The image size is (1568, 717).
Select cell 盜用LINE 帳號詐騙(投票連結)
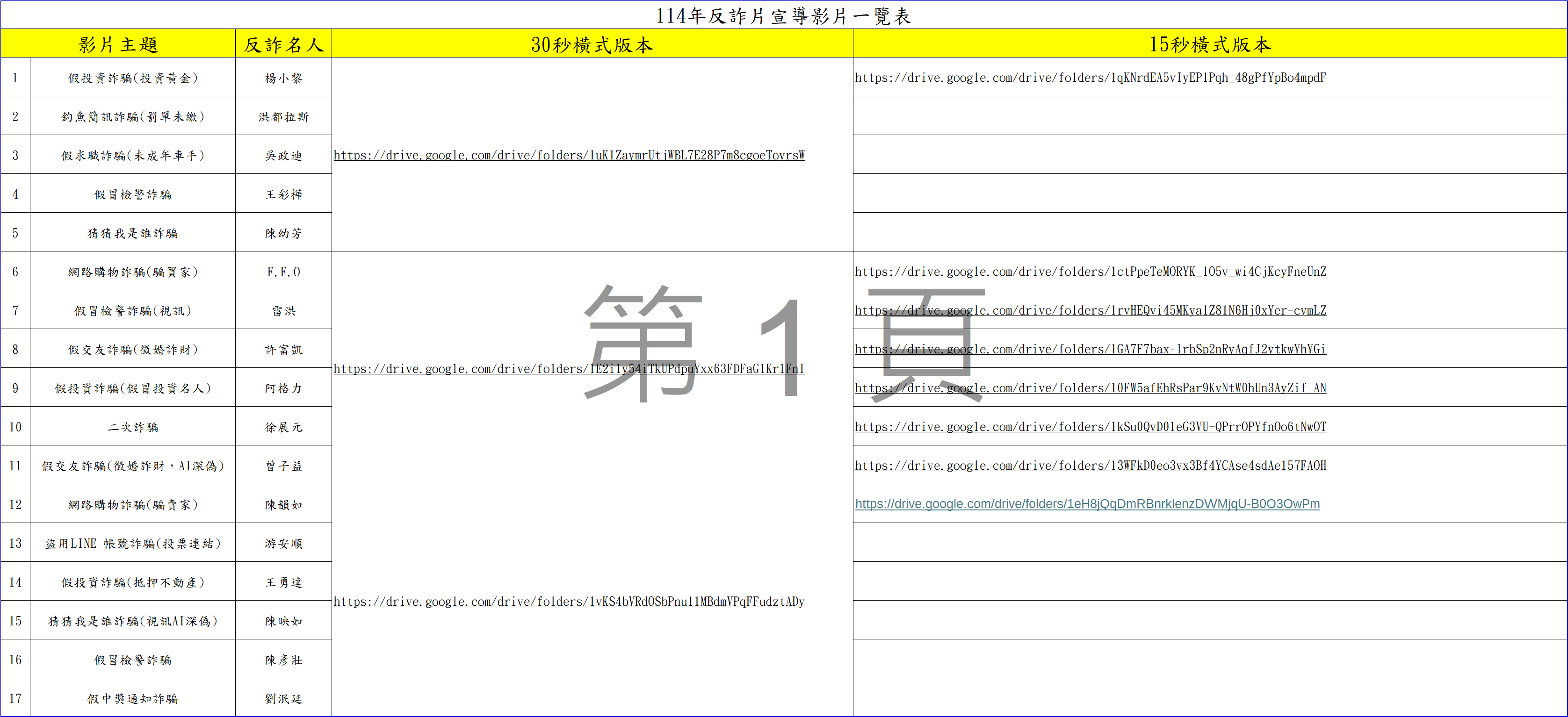pyautogui.click(x=133, y=544)
